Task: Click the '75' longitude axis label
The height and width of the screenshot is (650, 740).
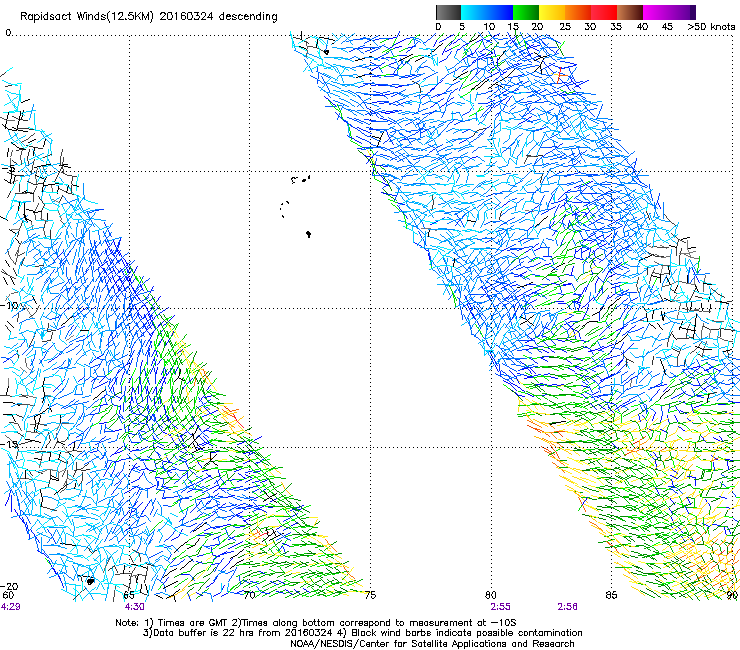Action: point(370,595)
